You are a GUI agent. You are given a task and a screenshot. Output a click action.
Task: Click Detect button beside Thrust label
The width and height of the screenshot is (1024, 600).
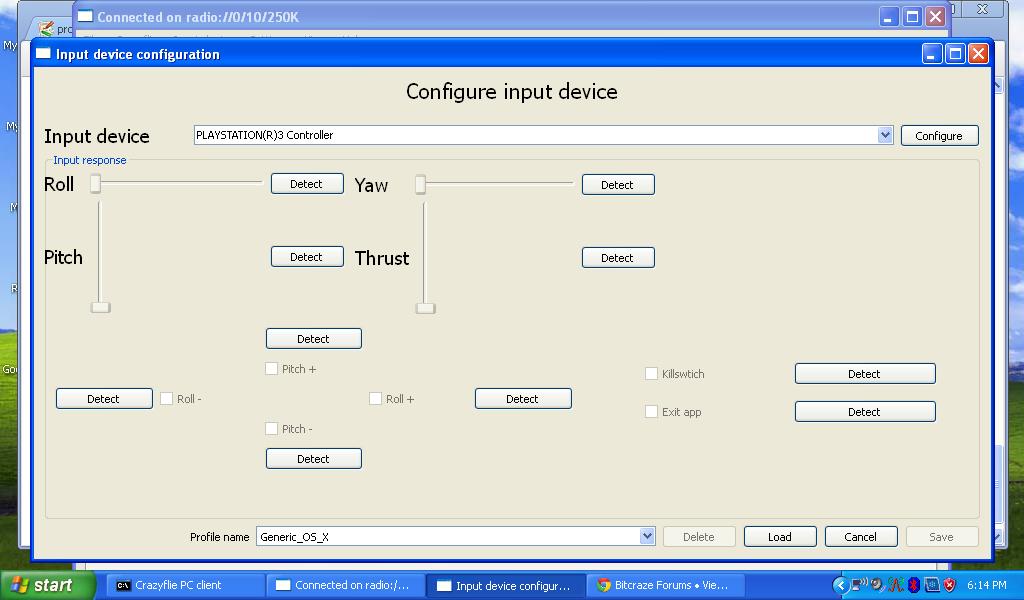(617, 258)
